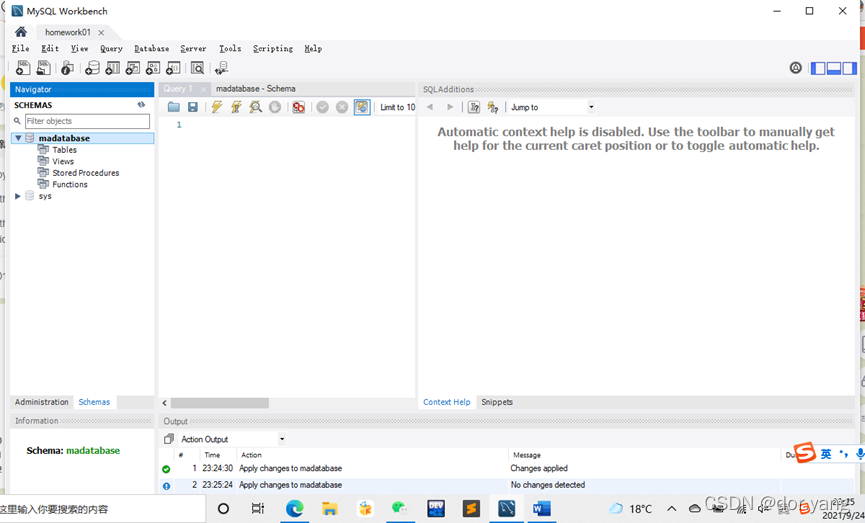Select the Context Help tab
Screen dimensions: 865x523
(x=447, y=402)
